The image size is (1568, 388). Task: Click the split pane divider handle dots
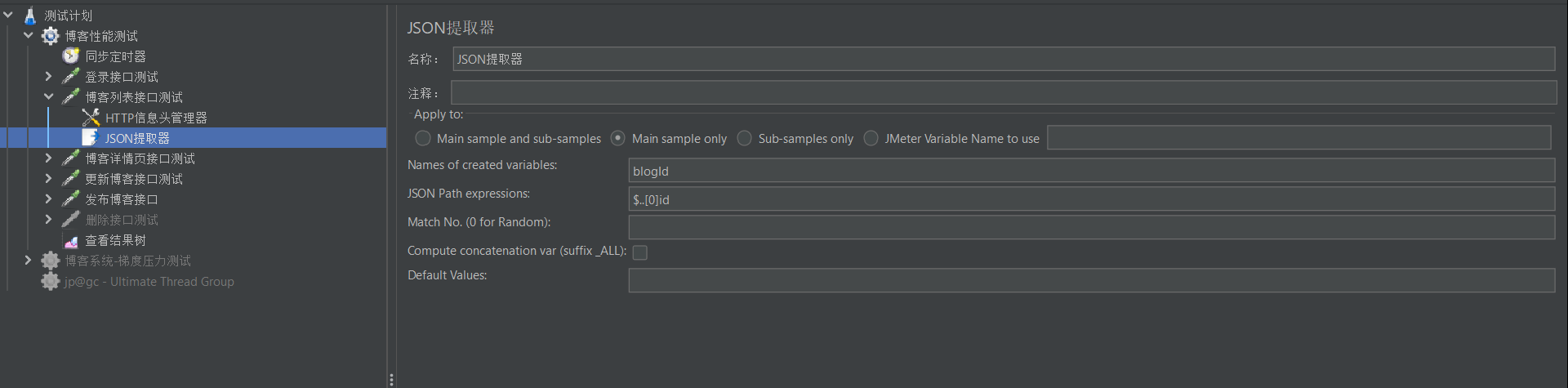(x=392, y=380)
